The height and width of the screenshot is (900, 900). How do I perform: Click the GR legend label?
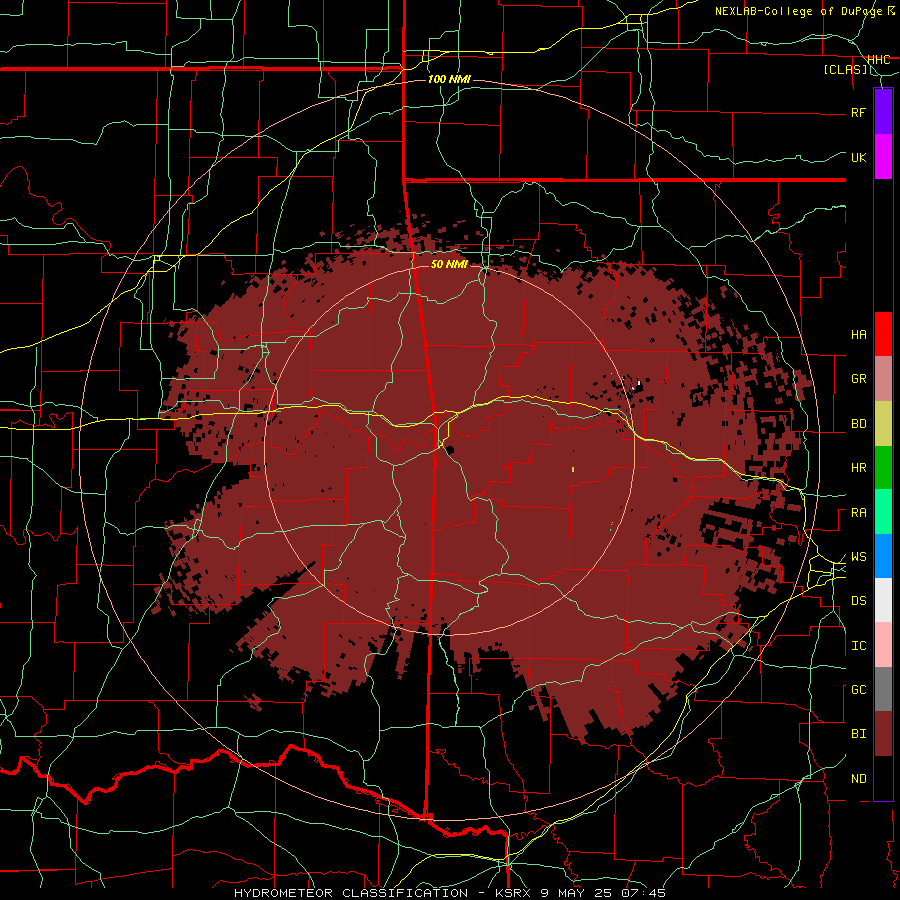pyautogui.click(x=858, y=379)
